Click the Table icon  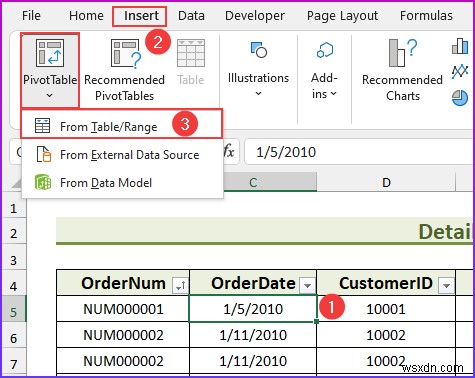click(191, 53)
